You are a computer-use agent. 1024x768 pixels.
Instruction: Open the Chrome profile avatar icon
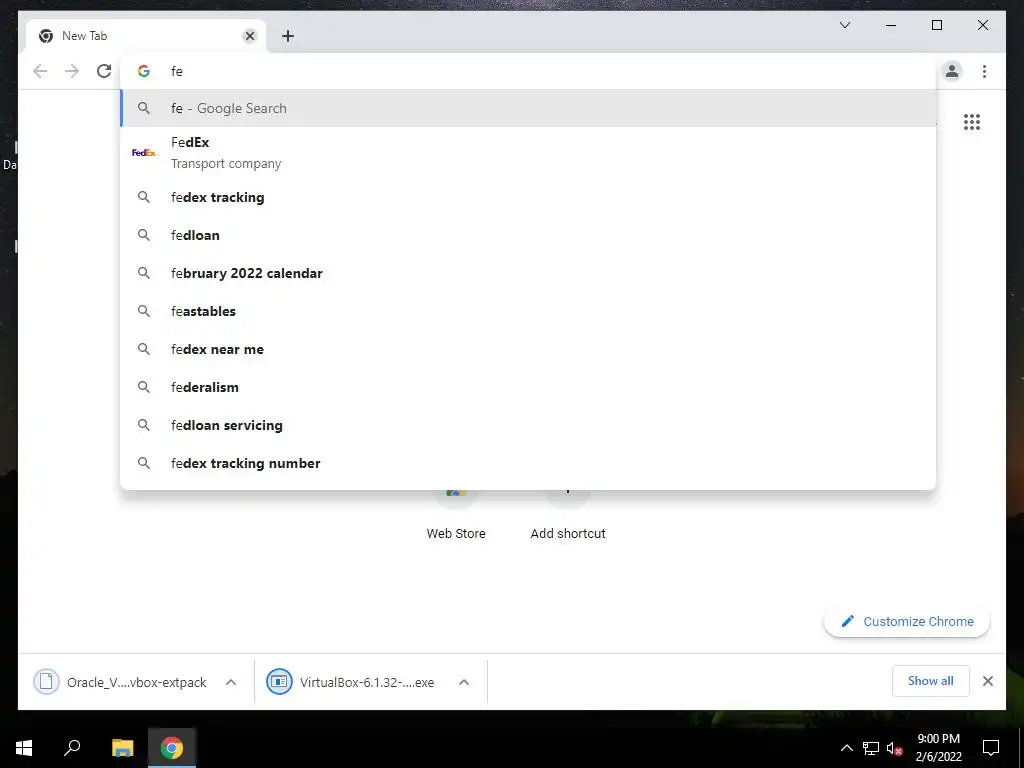[952, 71]
